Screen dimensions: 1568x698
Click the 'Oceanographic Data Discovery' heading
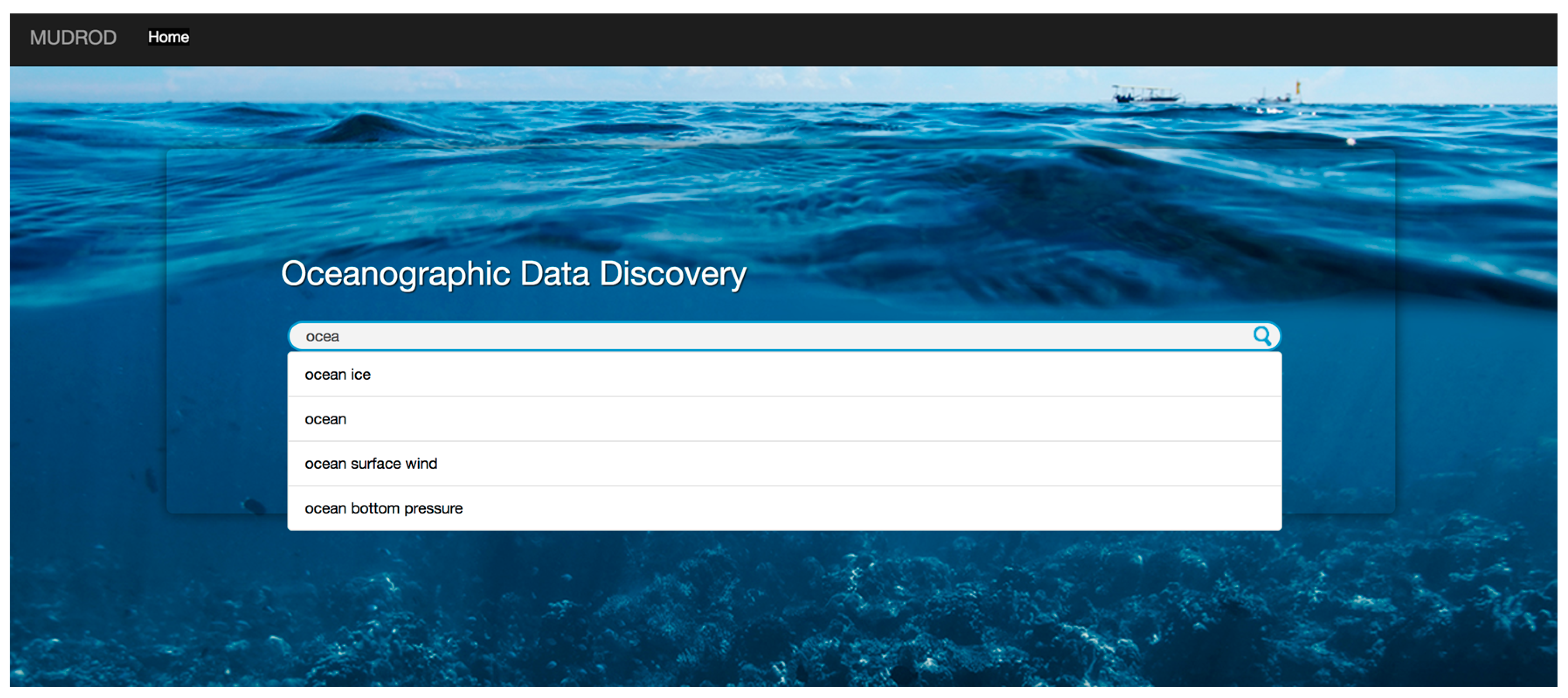pyautogui.click(x=513, y=274)
